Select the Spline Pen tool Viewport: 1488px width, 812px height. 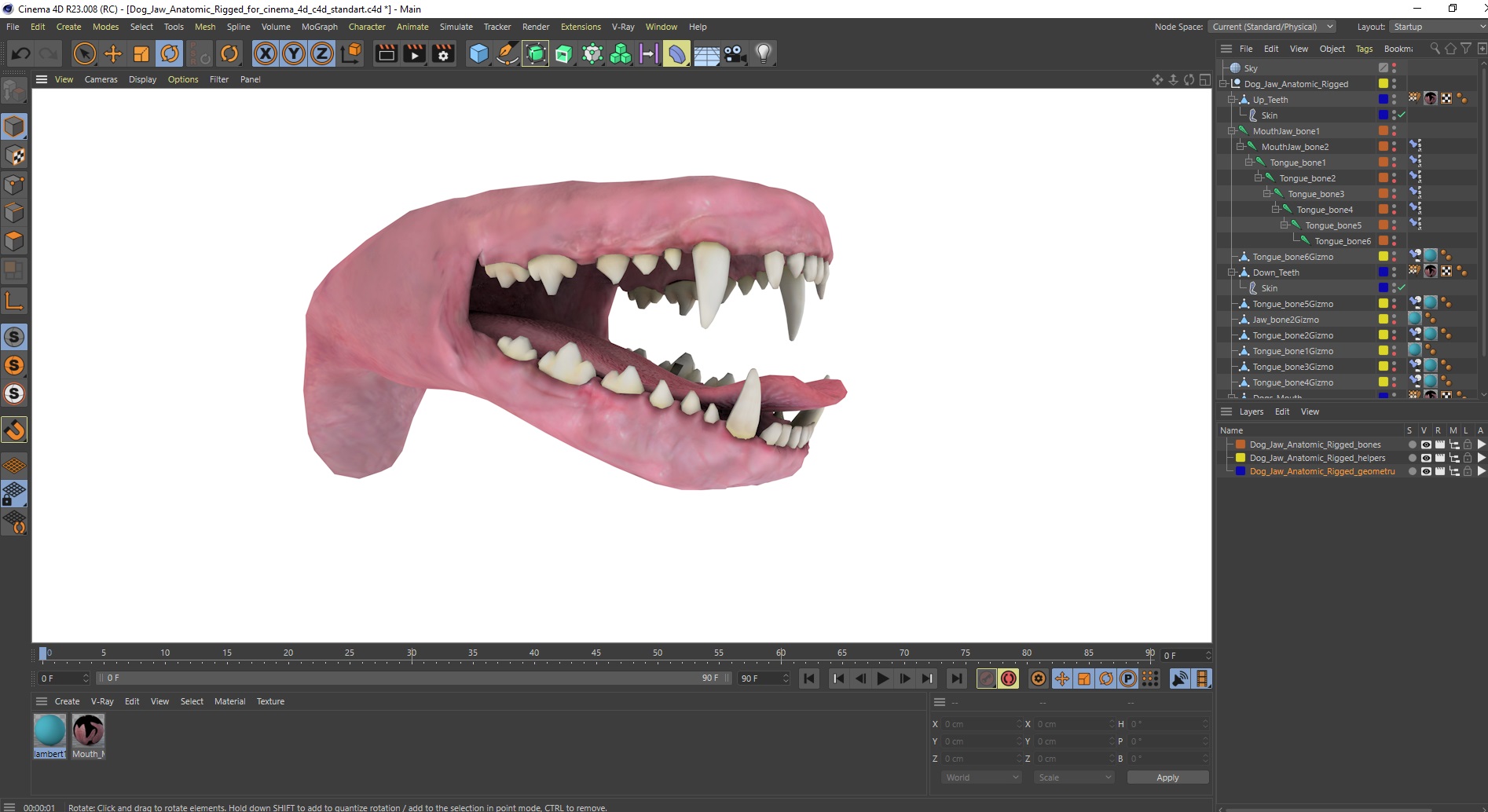[x=508, y=53]
